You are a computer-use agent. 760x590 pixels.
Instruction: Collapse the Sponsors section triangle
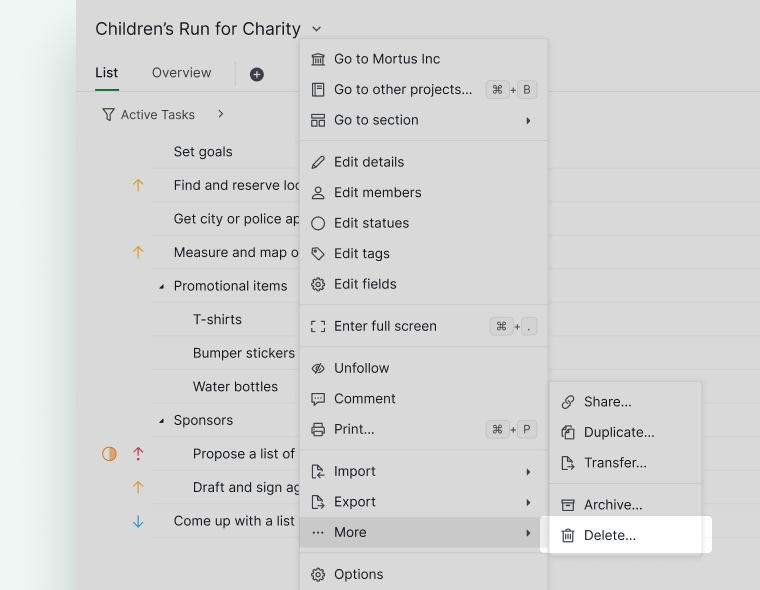point(161,421)
